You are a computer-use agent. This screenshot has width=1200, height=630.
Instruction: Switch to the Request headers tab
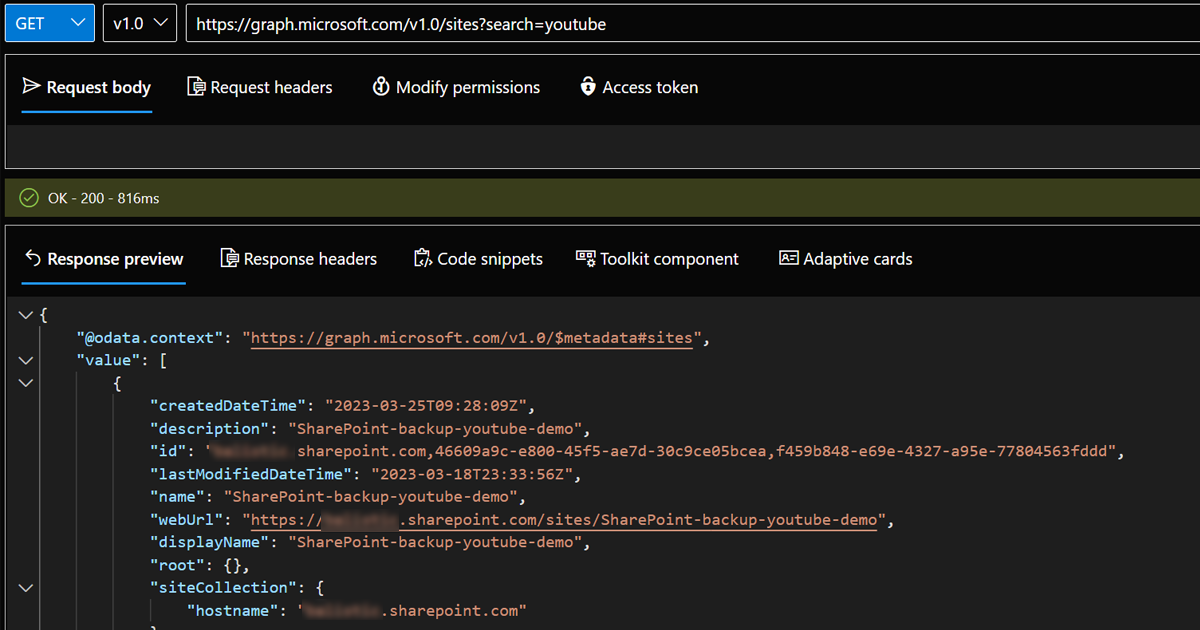(260, 88)
